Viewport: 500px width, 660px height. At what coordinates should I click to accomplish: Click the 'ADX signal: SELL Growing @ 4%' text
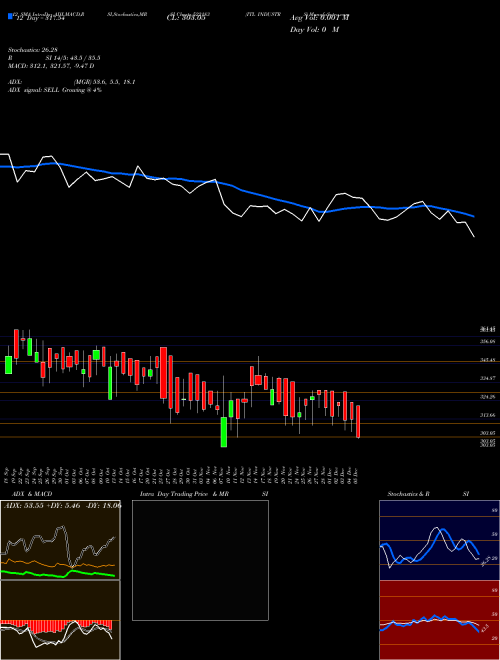tap(55, 90)
